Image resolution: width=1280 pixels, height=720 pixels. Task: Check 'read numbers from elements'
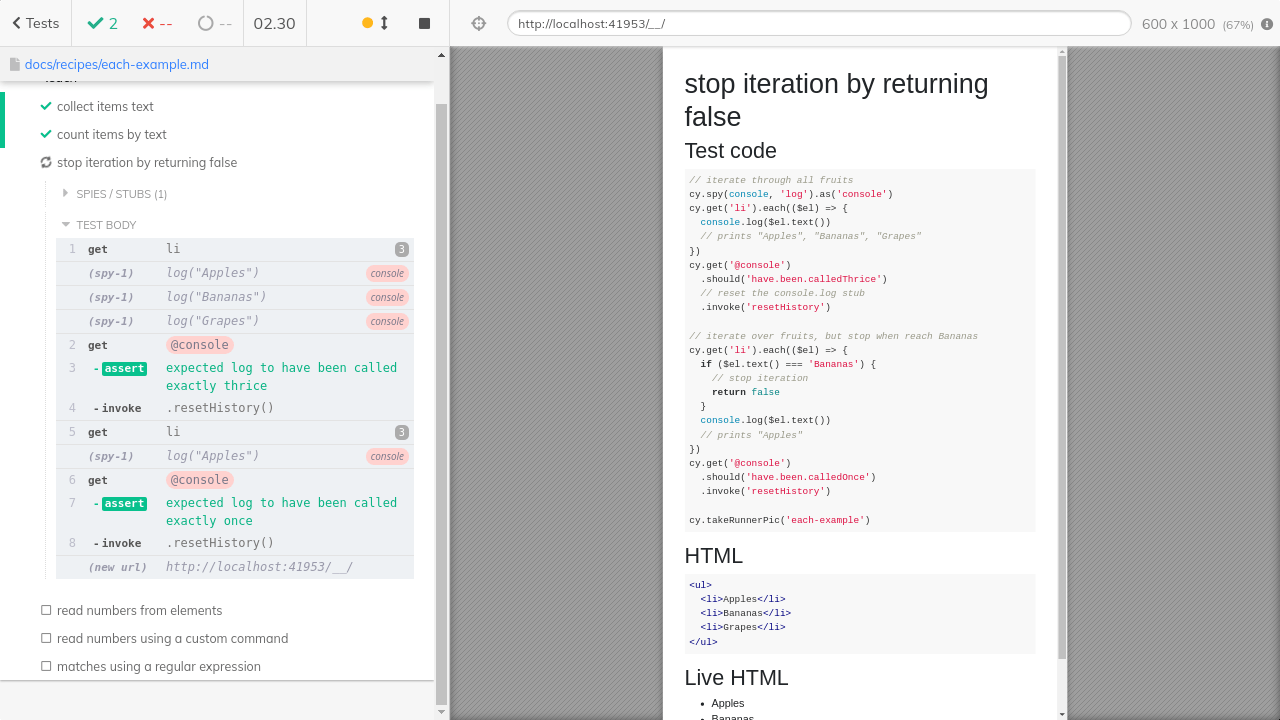45,609
